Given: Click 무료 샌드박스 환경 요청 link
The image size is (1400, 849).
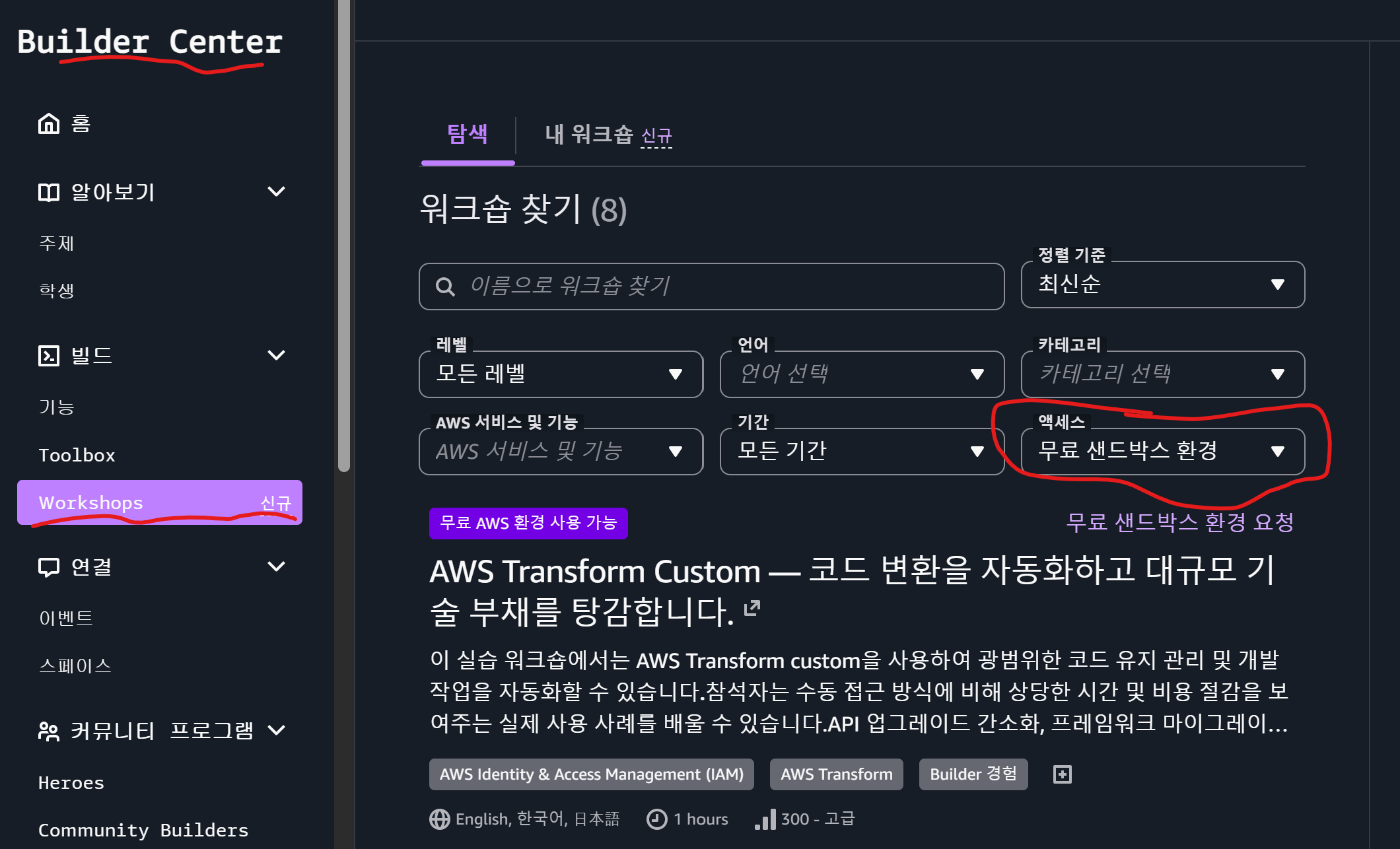Looking at the screenshot, I should point(1180,522).
